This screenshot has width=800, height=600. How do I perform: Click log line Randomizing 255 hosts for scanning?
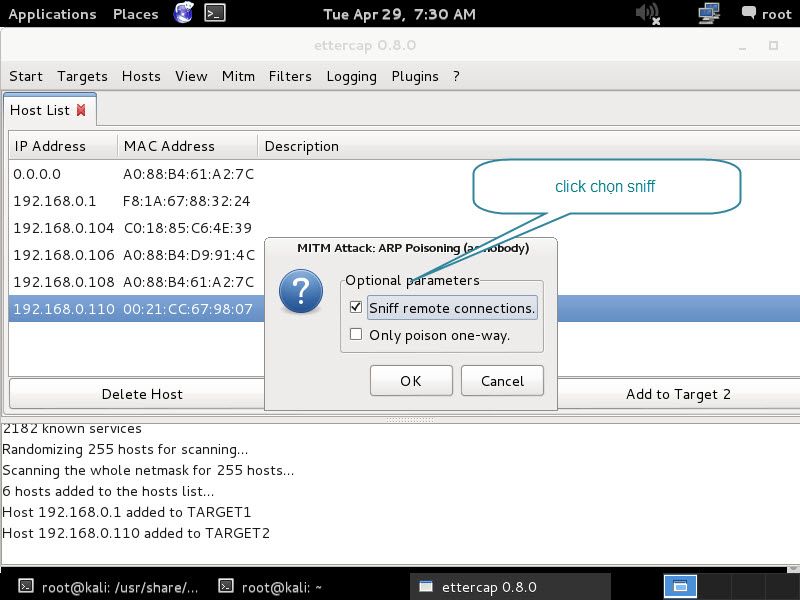[x=125, y=449]
